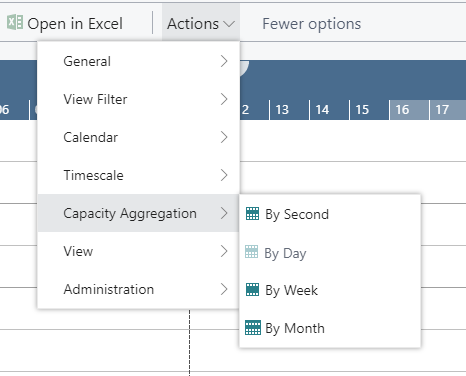Expand the Calendar submenu chevron

[224, 137]
